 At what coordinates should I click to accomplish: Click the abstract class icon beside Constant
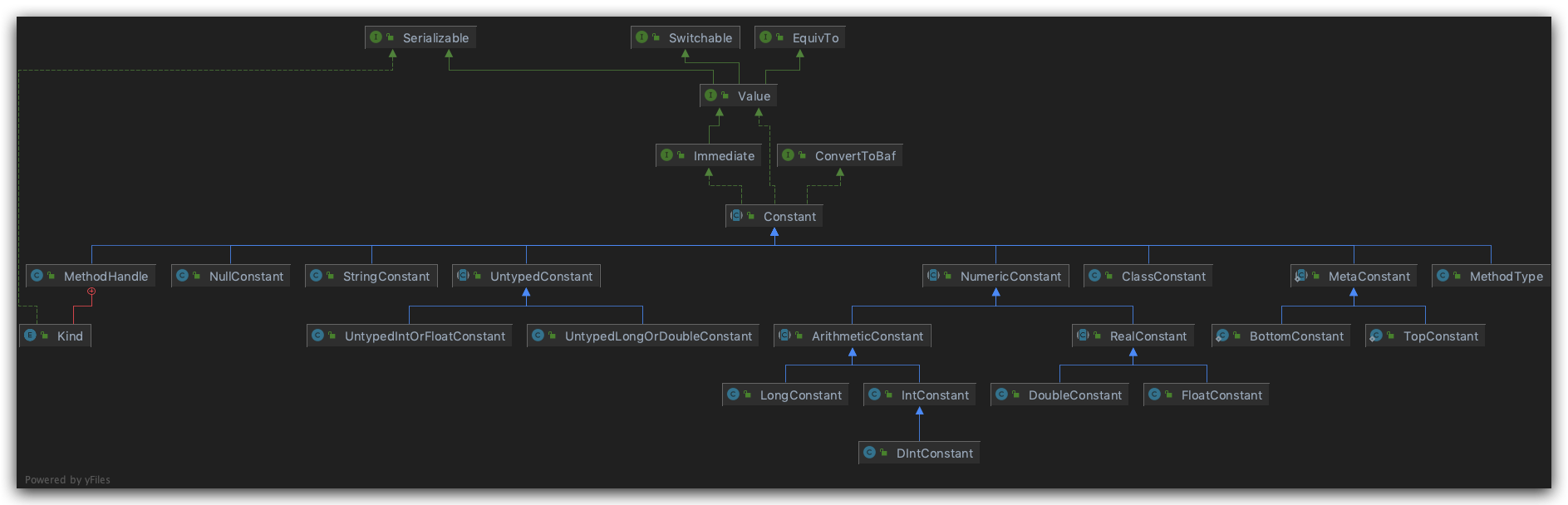click(736, 216)
